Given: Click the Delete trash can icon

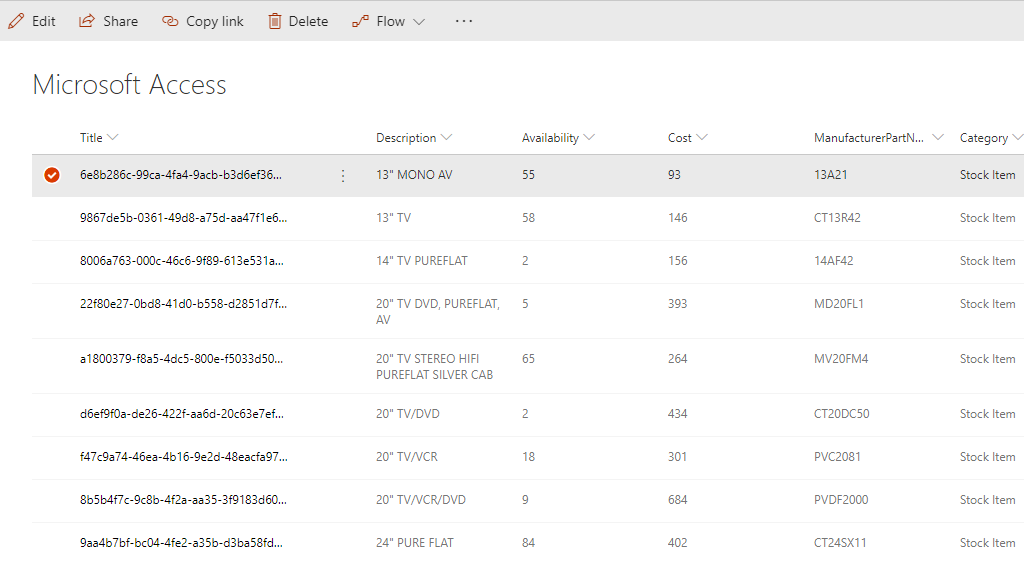Looking at the screenshot, I should pyautogui.click(x=275, y=21).
